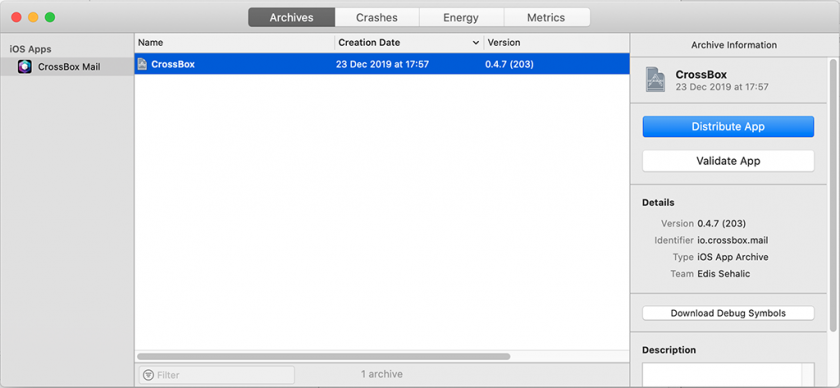
Task: Select the CrossBox archive row name
Action: pyautogui.click(x=173, y=64)
